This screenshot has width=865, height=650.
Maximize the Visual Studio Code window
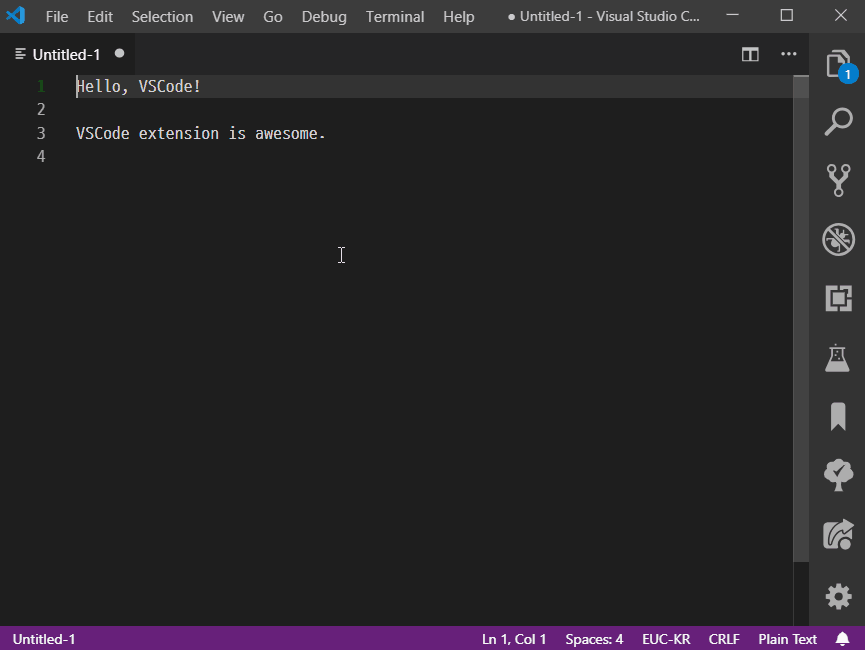coord(787,15)
